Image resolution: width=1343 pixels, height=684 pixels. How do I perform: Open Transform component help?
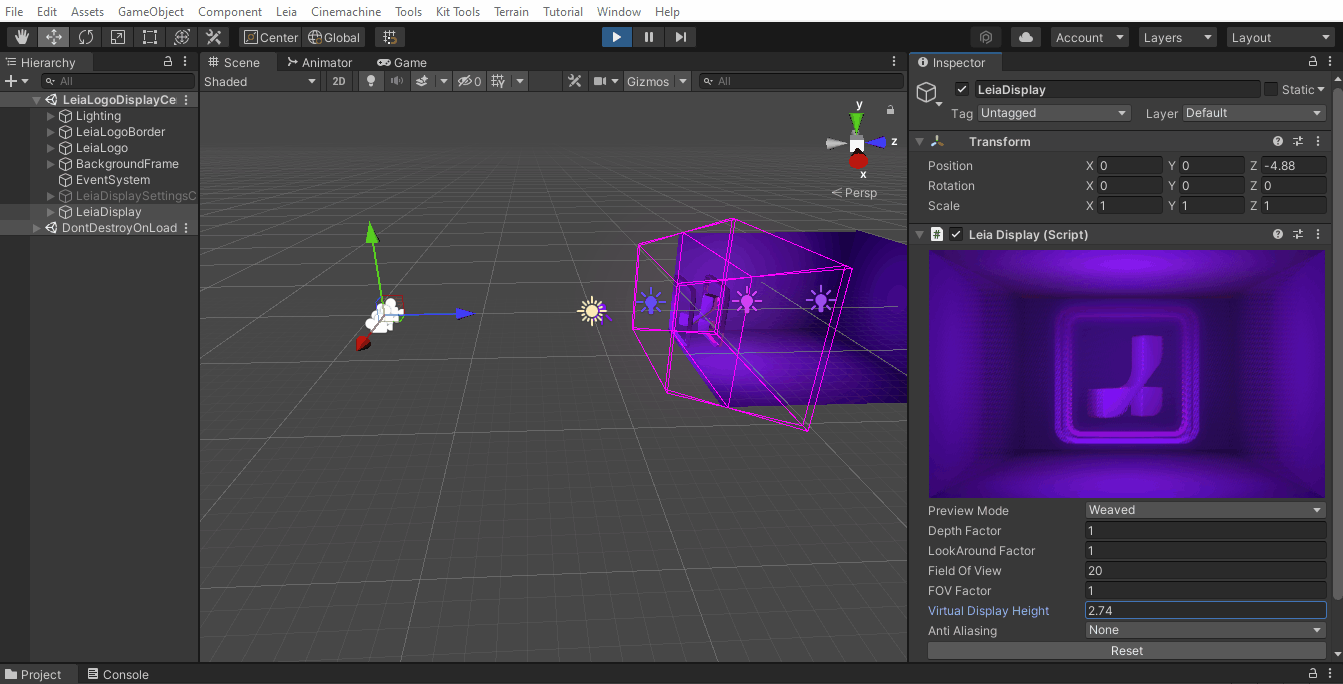[x=1278, y=142]
